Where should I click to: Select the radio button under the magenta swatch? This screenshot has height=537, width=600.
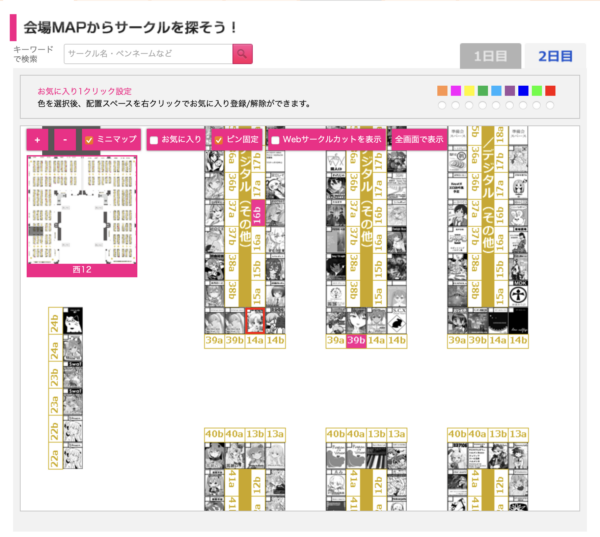456,105
